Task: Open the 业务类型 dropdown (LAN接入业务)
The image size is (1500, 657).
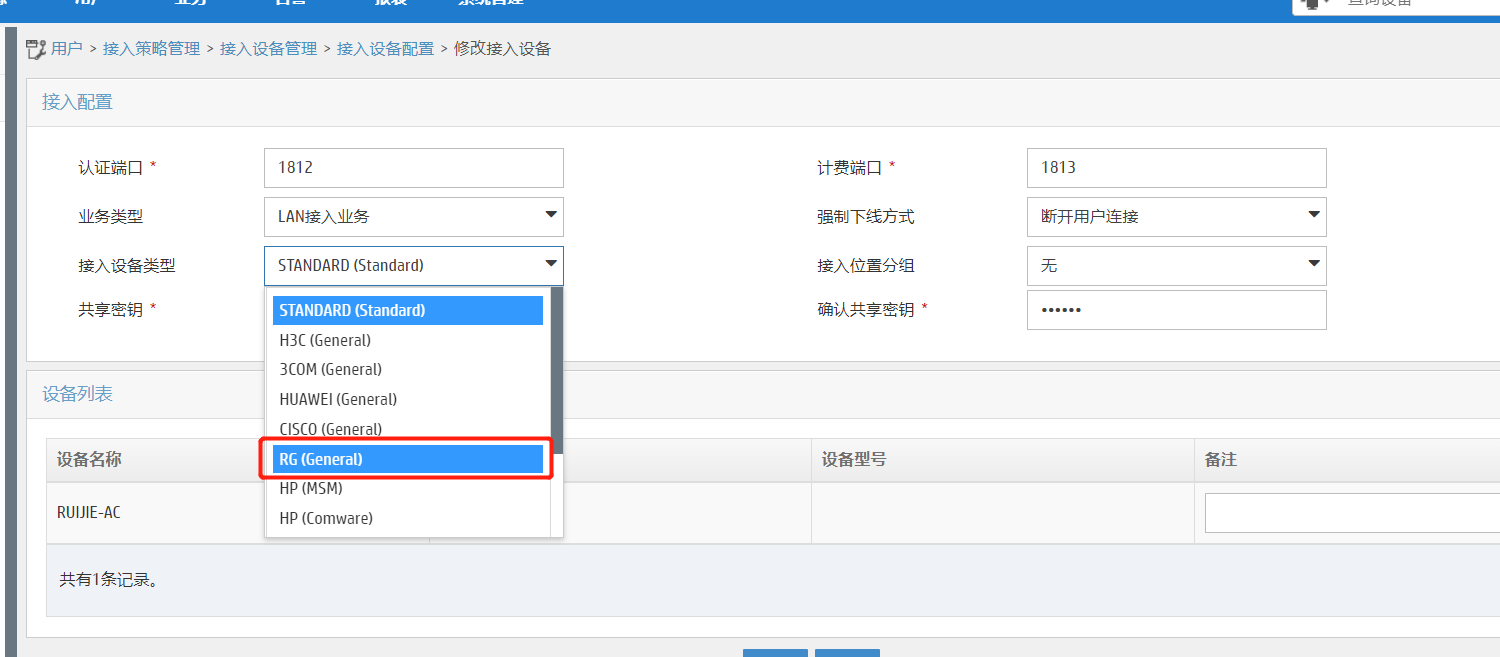Action: point(414,217)
